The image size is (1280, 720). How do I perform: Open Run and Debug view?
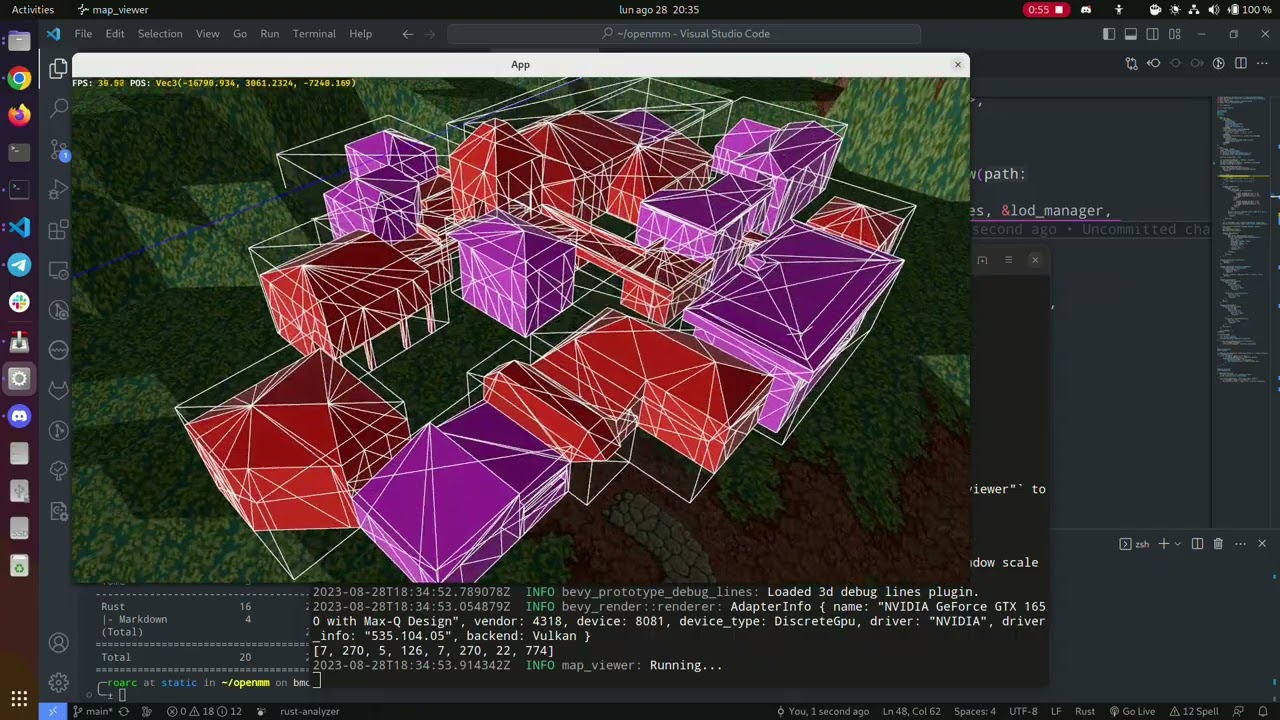coord(58,188)
